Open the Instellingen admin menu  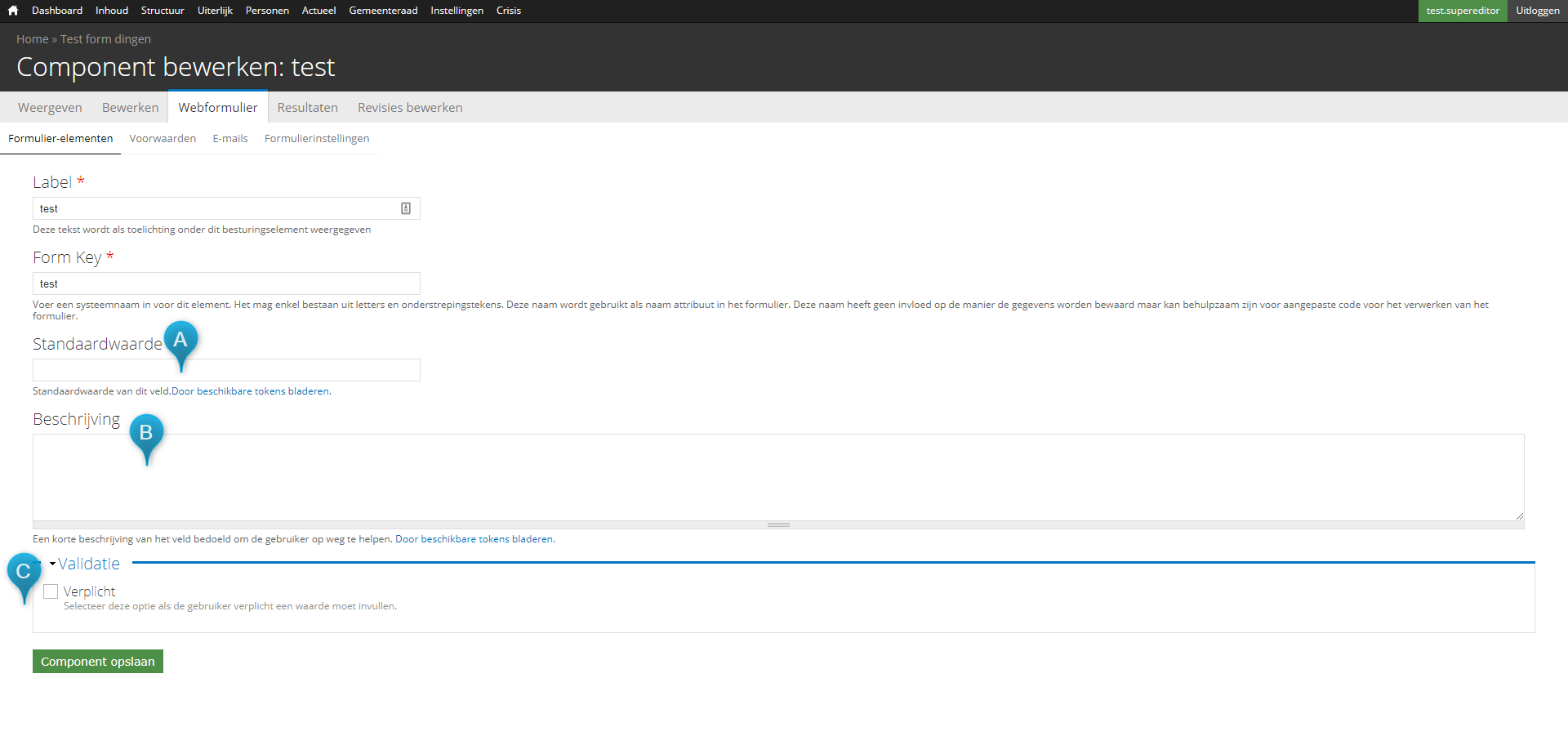pos(457,11)
